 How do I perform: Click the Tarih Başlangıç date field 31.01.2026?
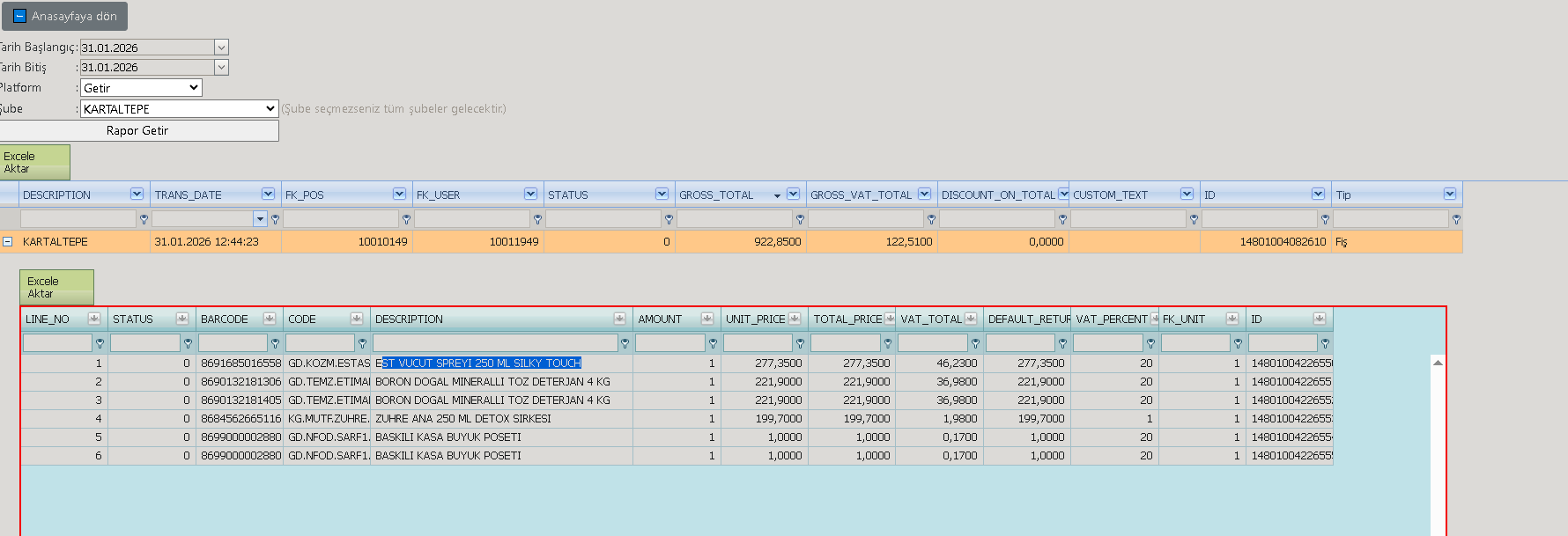(x=147, y=48)
